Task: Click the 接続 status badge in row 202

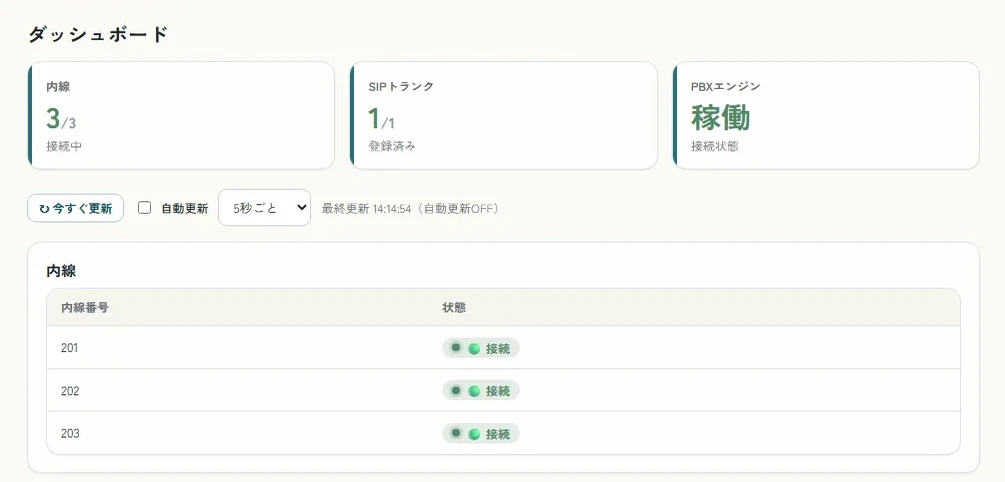Action: click(x=481, y=390)
